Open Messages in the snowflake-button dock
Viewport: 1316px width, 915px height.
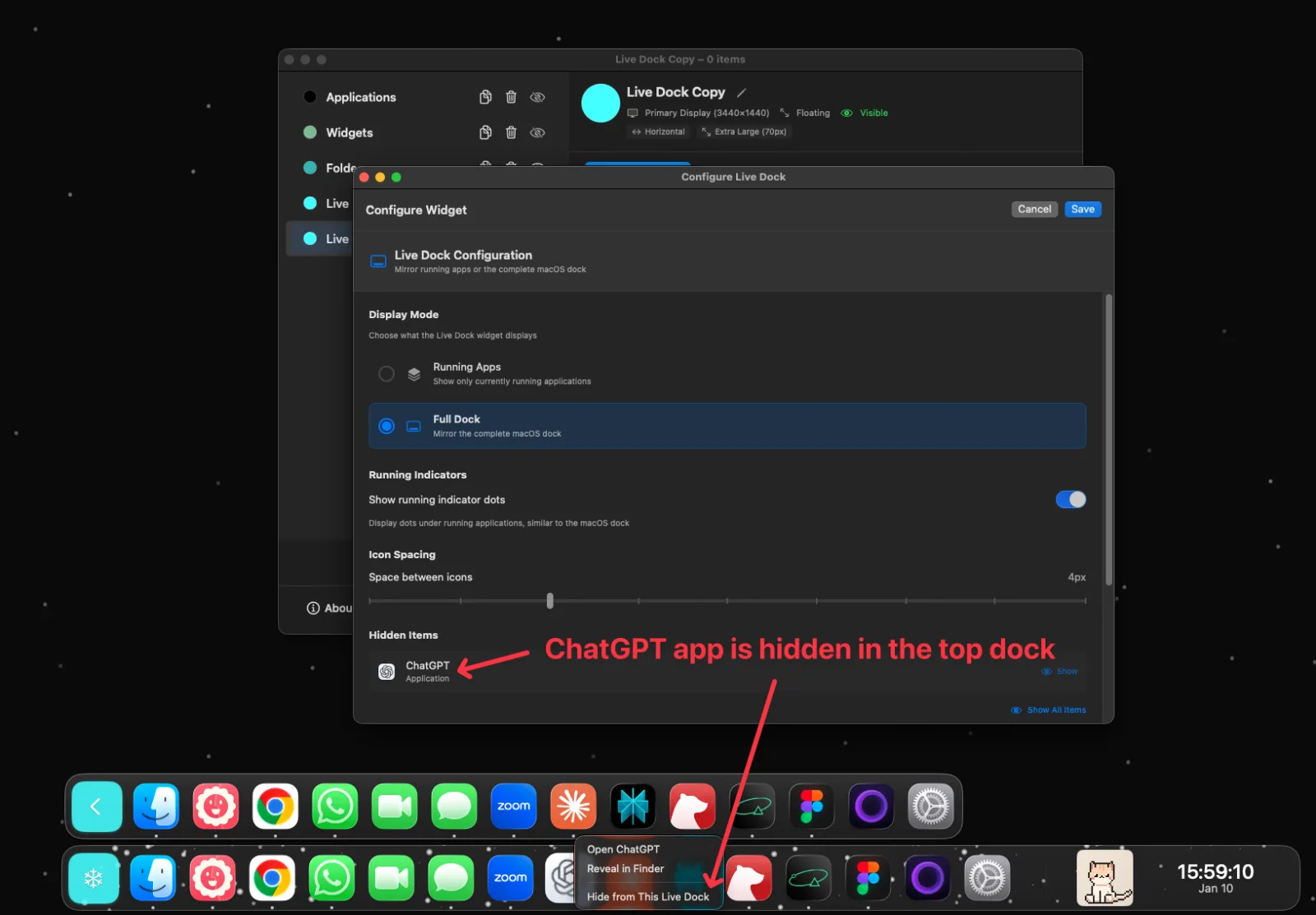coord(451,878)
